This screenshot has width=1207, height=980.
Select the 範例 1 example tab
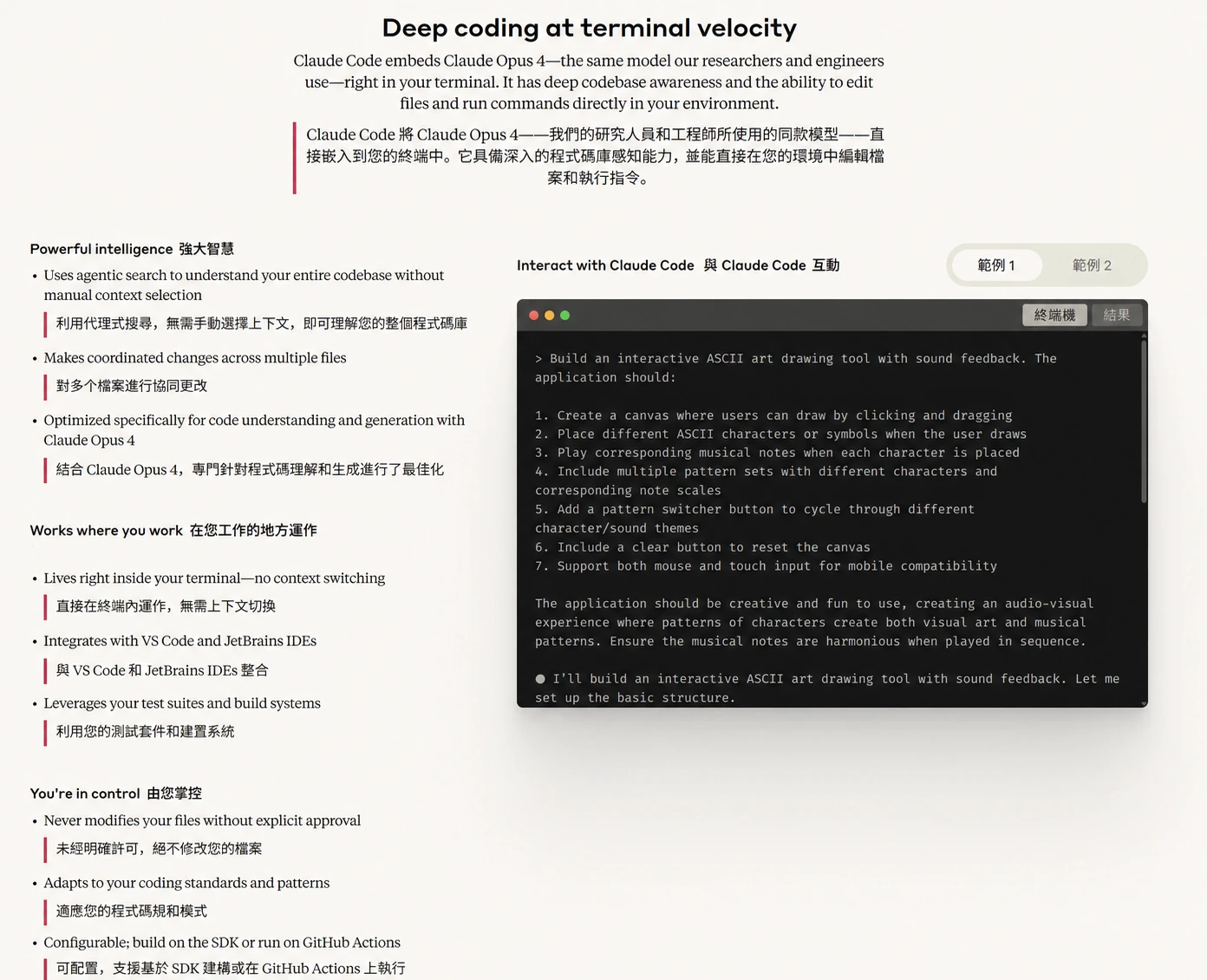(996, 265)
